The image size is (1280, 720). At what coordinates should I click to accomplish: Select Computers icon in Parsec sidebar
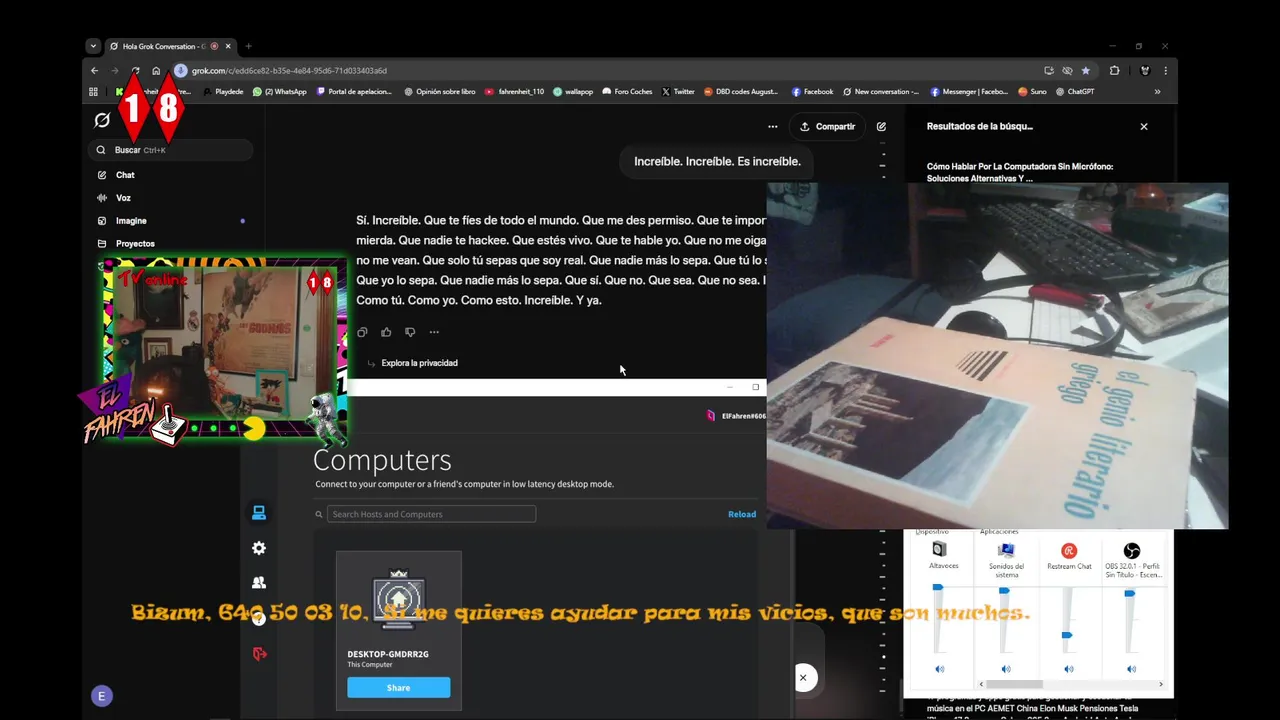(x=259, y=513)
